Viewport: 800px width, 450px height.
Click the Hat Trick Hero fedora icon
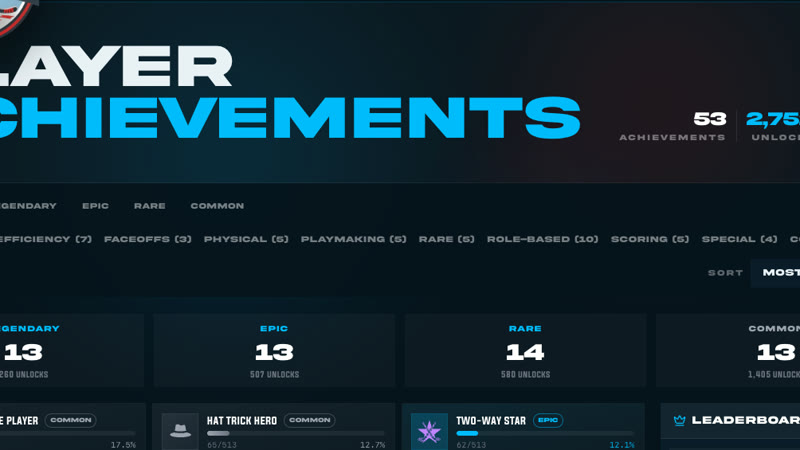(180, 431)
